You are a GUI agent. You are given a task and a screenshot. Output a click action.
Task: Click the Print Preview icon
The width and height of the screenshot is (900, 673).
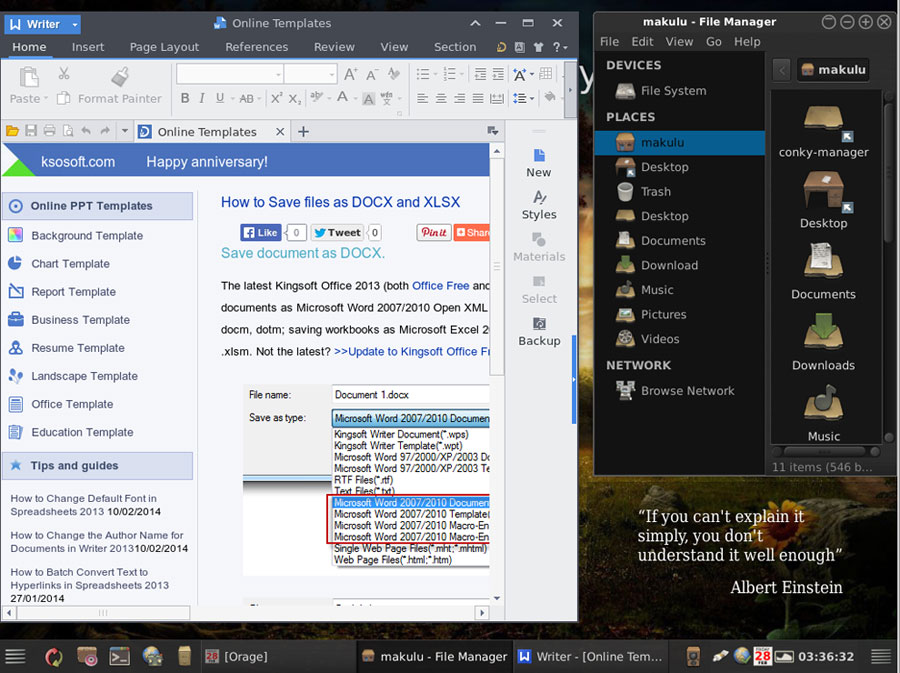68,131
